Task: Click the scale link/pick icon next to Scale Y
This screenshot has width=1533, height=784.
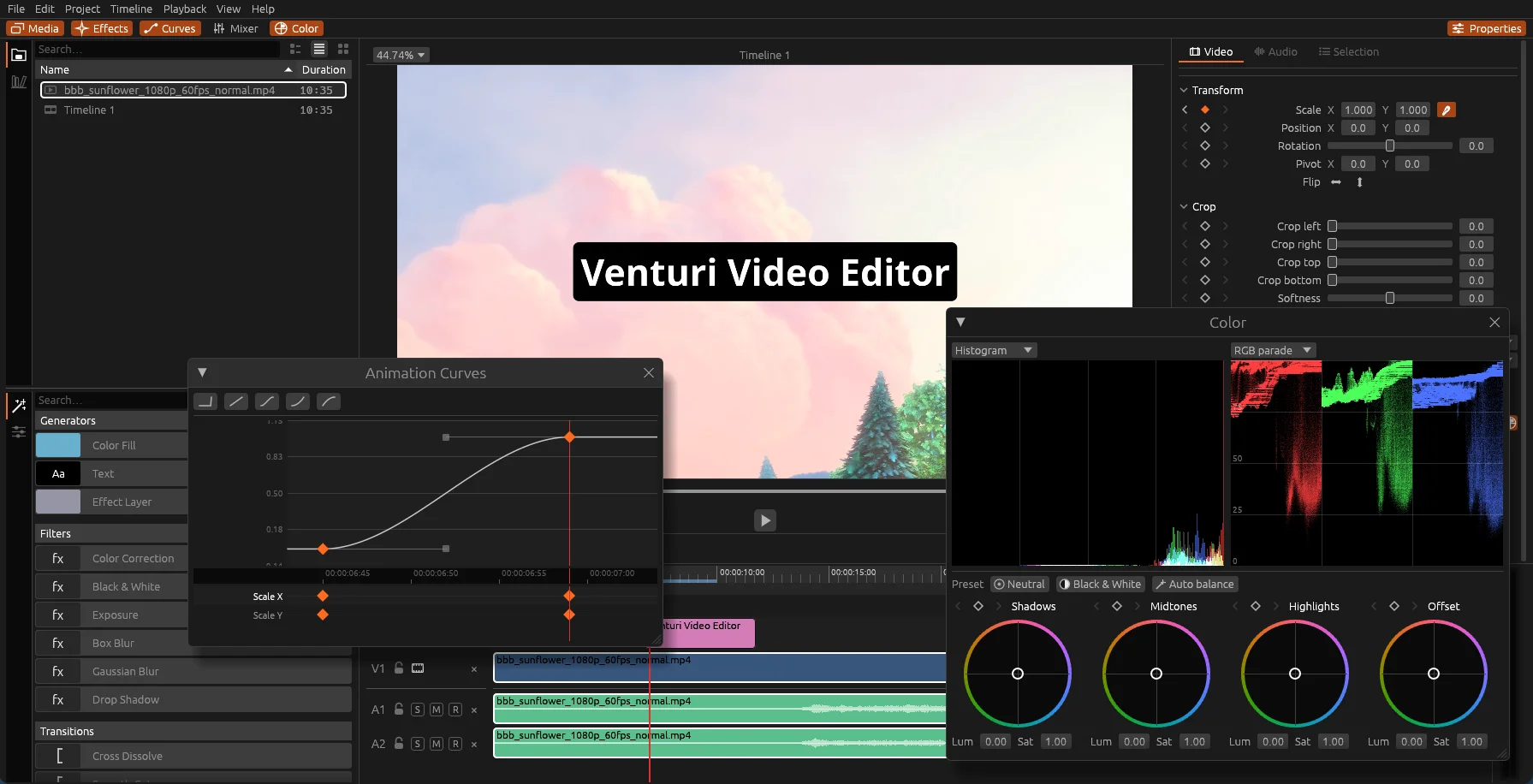Action: [1447, 110]
